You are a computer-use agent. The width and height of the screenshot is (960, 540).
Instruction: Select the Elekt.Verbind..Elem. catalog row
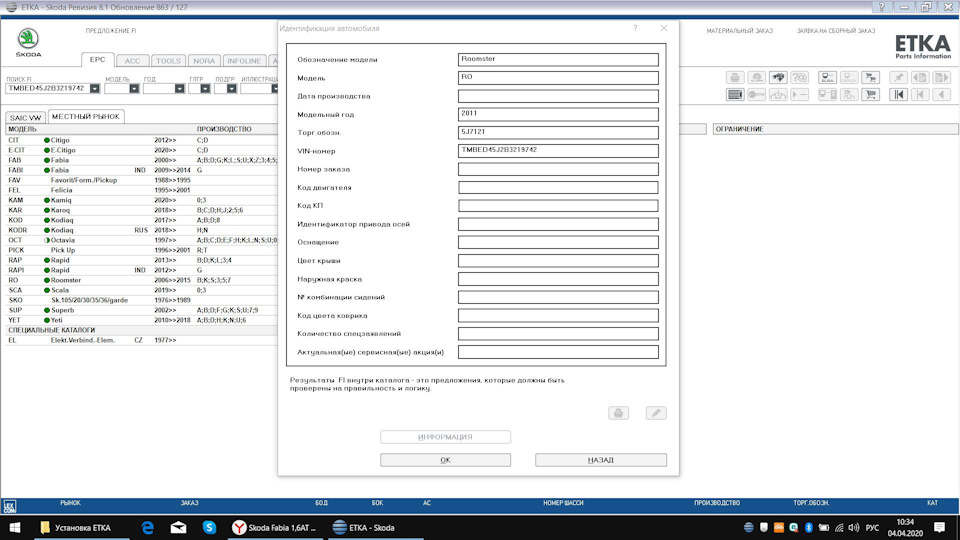141,340
